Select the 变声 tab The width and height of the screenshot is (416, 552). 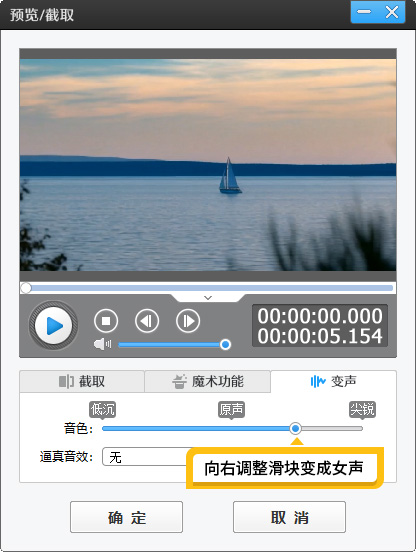point(333,381)
